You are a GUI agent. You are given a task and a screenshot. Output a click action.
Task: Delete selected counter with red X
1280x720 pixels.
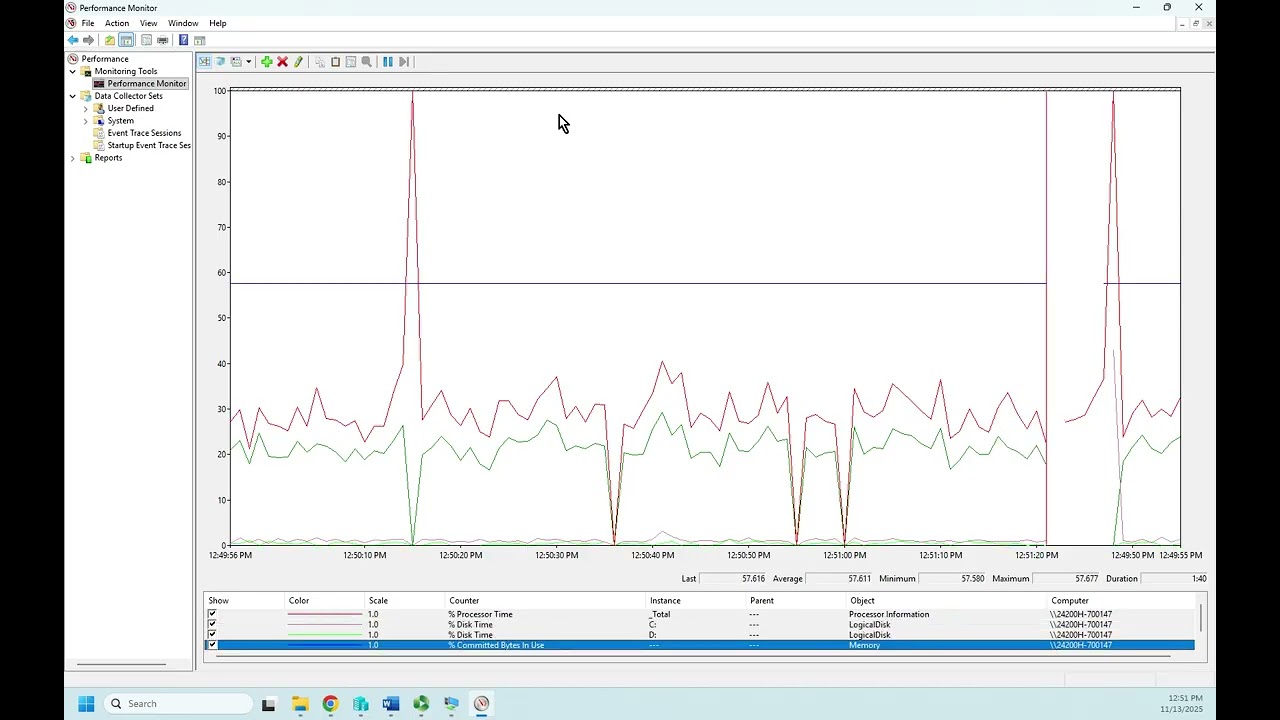click(282, 62)
